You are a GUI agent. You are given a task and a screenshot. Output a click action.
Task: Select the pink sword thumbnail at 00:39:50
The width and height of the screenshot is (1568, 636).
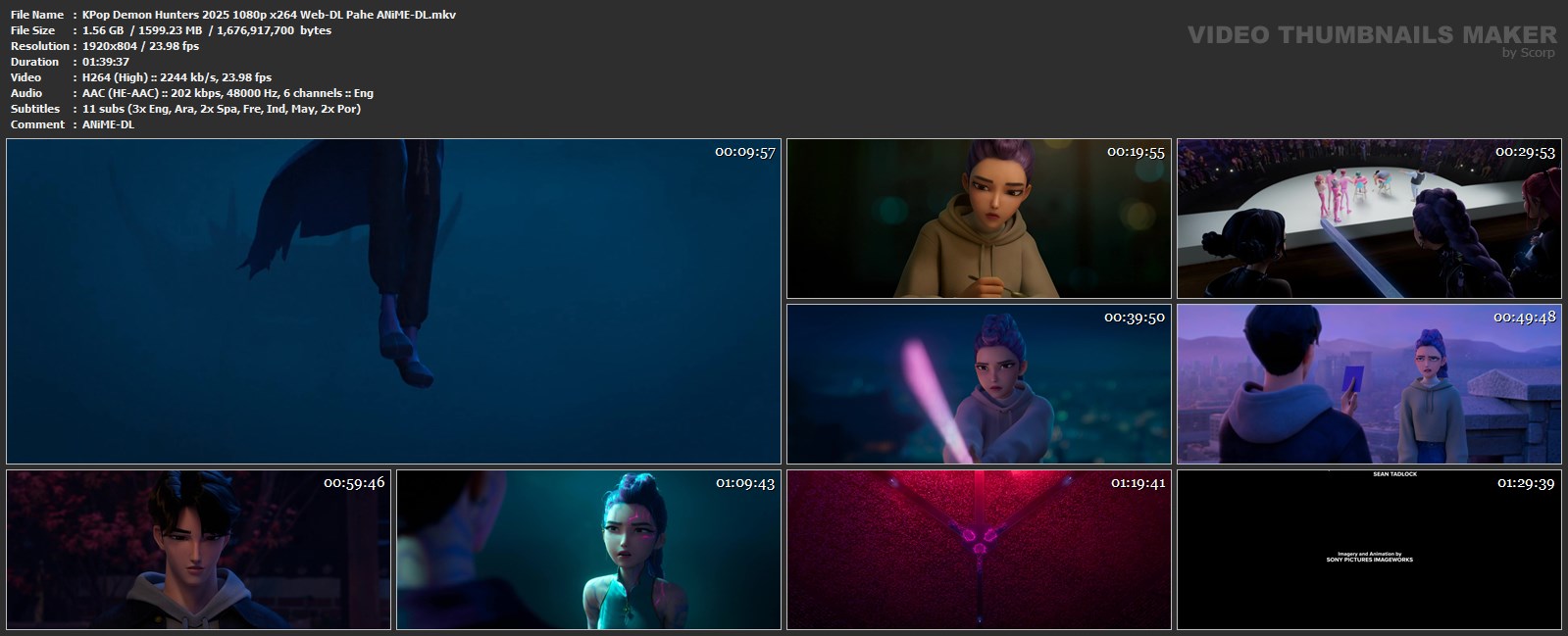pos(979,384)
